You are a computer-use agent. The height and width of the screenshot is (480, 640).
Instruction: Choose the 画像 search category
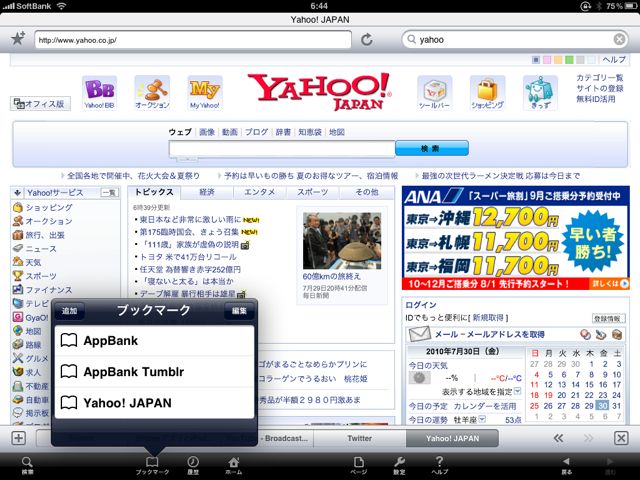pos(207,132)
